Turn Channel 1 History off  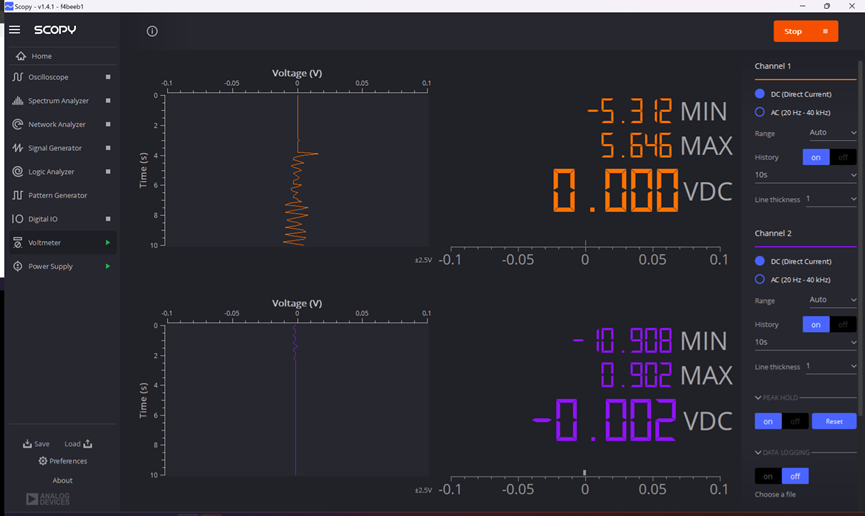coord(843,157)
